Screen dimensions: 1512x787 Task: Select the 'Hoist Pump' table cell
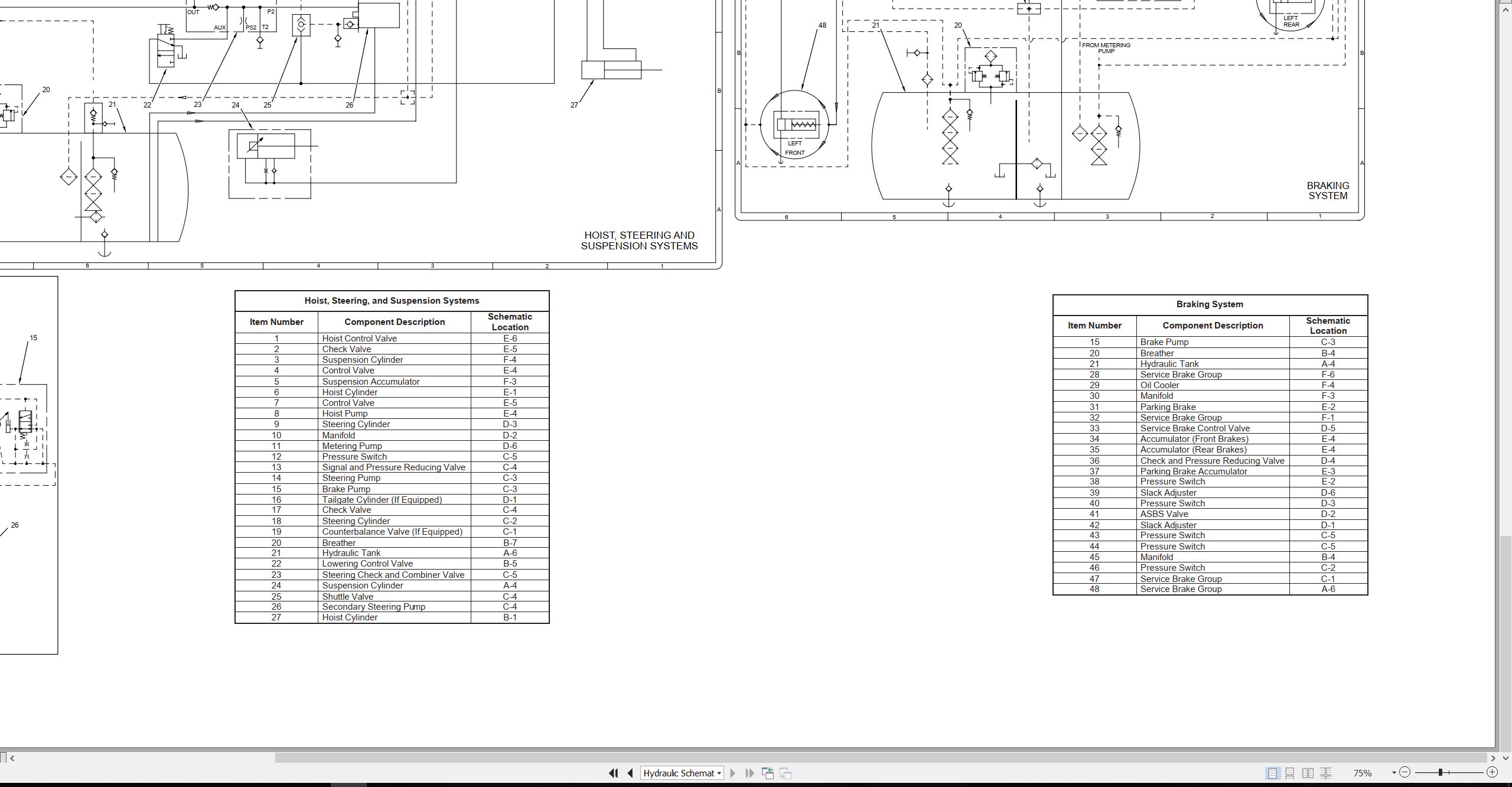click(395, 414)
